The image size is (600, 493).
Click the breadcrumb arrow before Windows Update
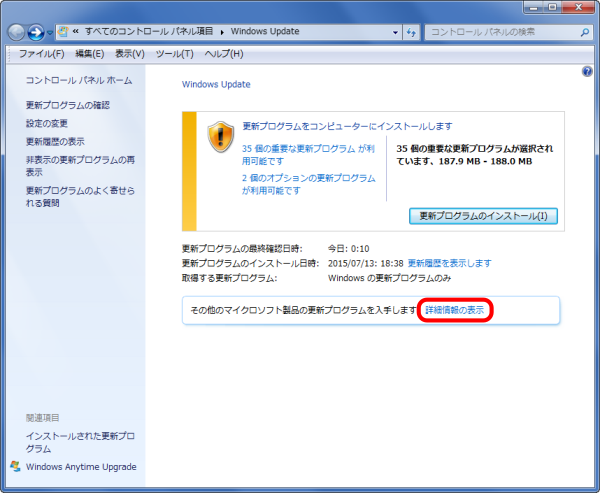[222, 33]
